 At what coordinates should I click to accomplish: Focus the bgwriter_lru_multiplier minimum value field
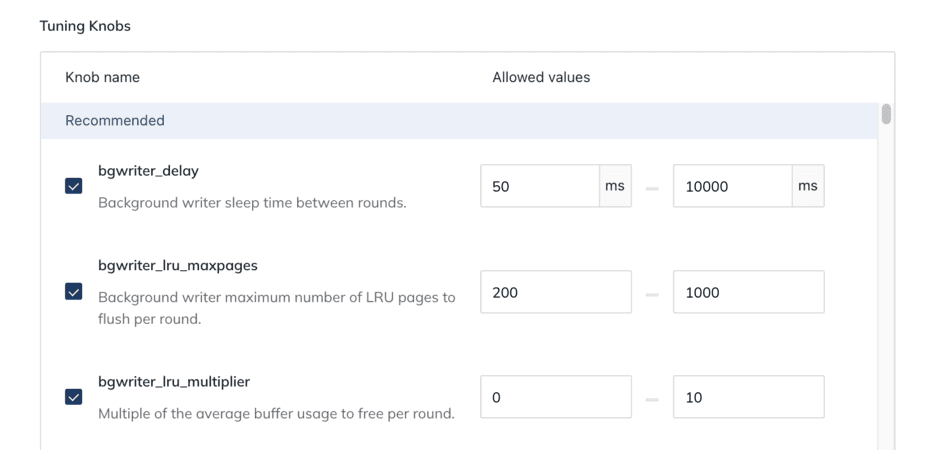click(555, 397)
